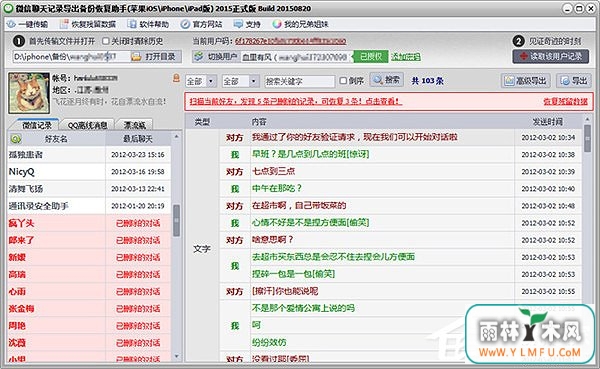This screenshot has height=369, width=600.
Task: Open 恢复残留数据 toolbar item
Action: (x=88, y=24)
